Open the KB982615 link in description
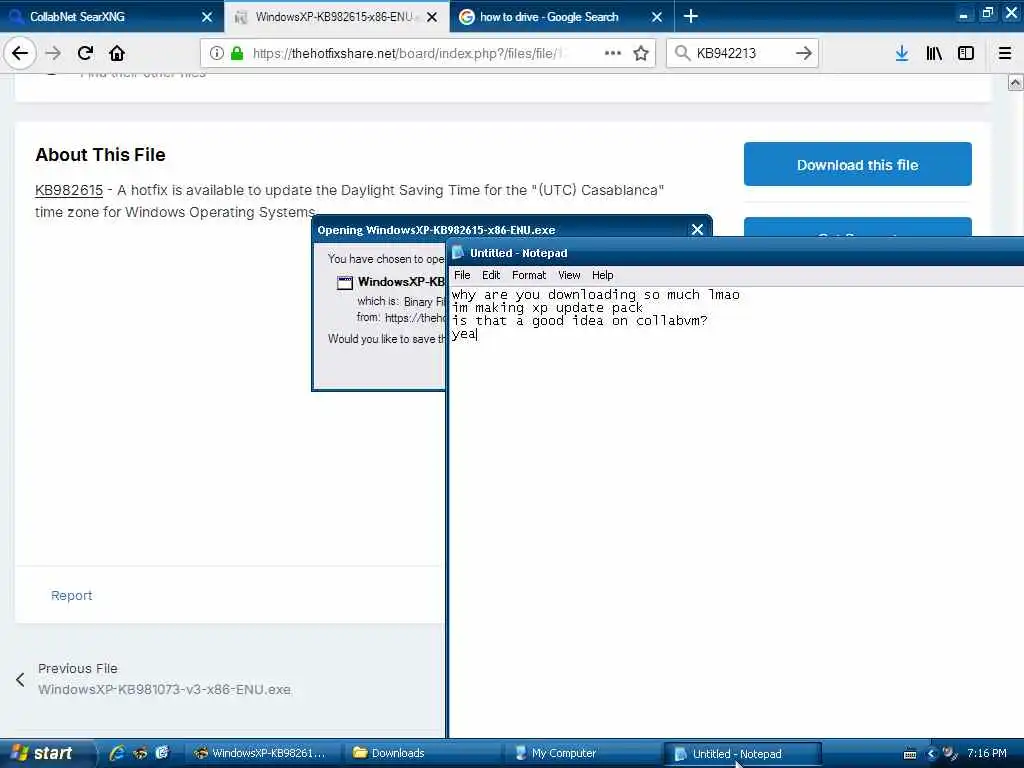1024x768 pixels. (x=69, y=190)
